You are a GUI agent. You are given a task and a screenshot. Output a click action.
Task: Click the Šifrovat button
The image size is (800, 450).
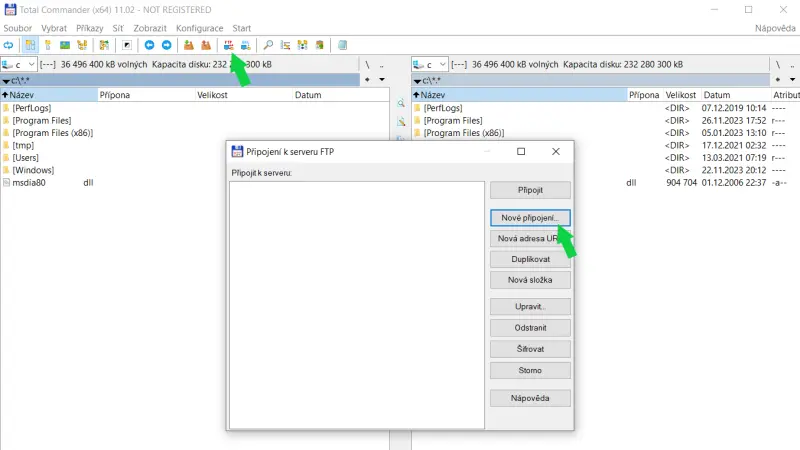click(x=530, y=349)
